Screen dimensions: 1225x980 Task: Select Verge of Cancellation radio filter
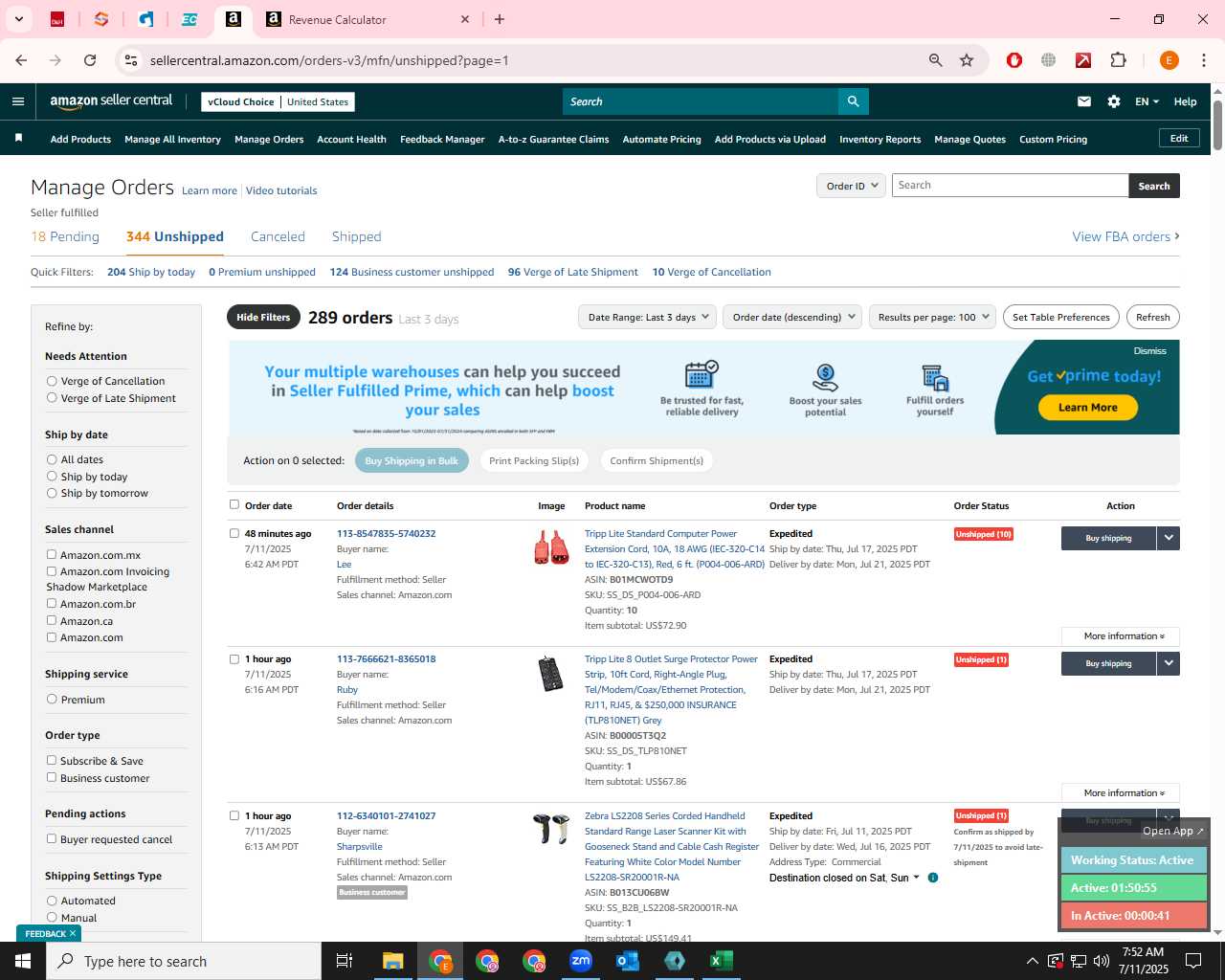(x=52, y=381)
